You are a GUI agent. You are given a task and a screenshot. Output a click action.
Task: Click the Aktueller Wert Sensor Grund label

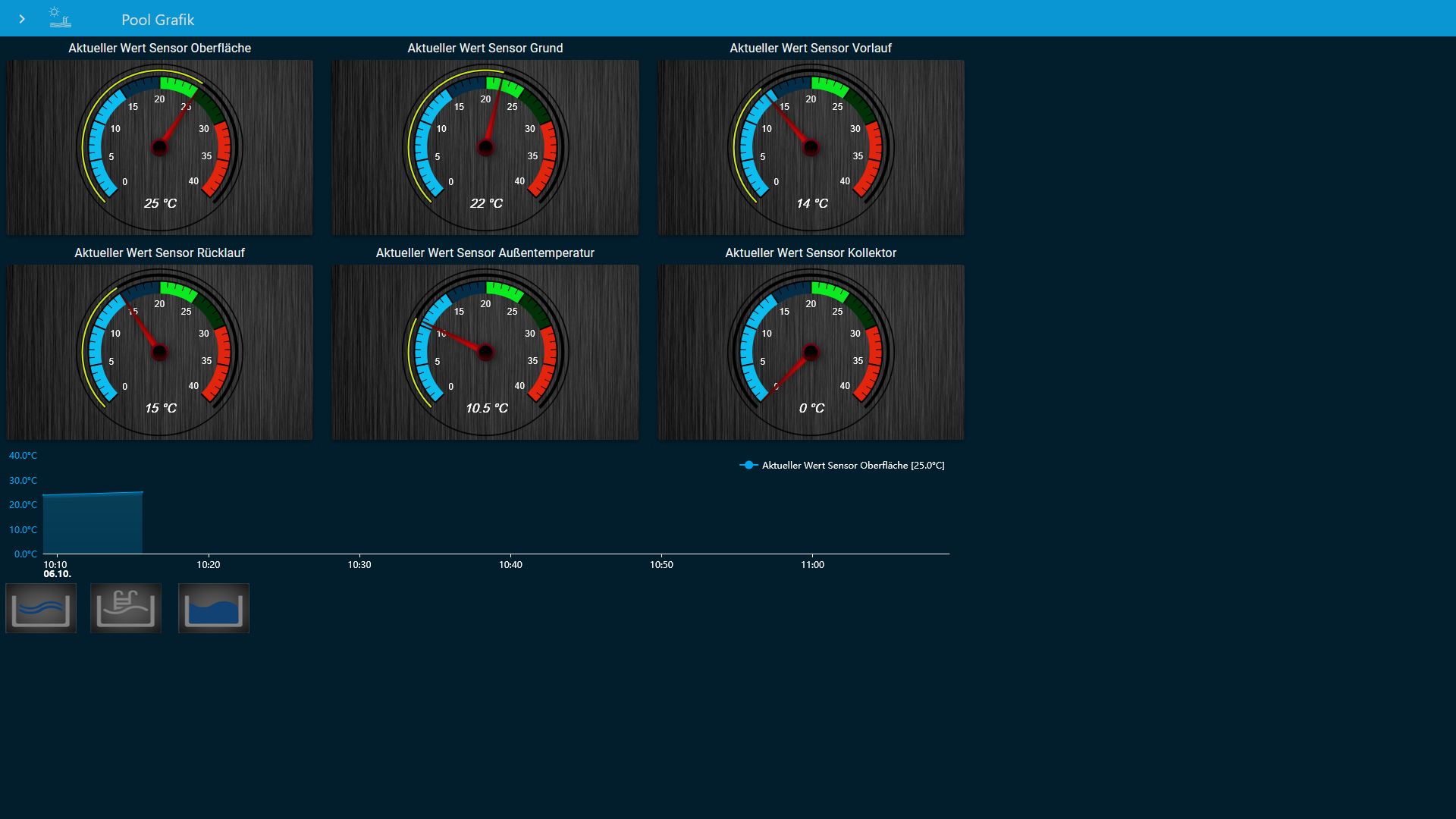[x=485, y=48]
